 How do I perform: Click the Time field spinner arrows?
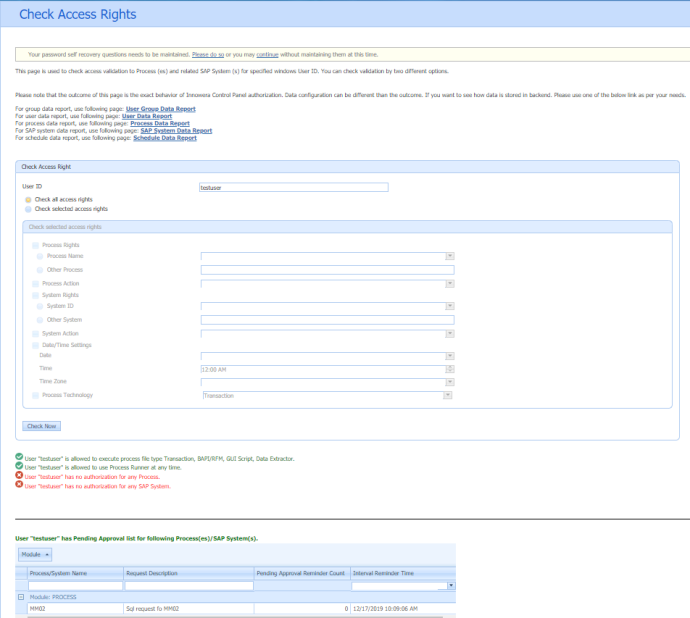(450, 369)
